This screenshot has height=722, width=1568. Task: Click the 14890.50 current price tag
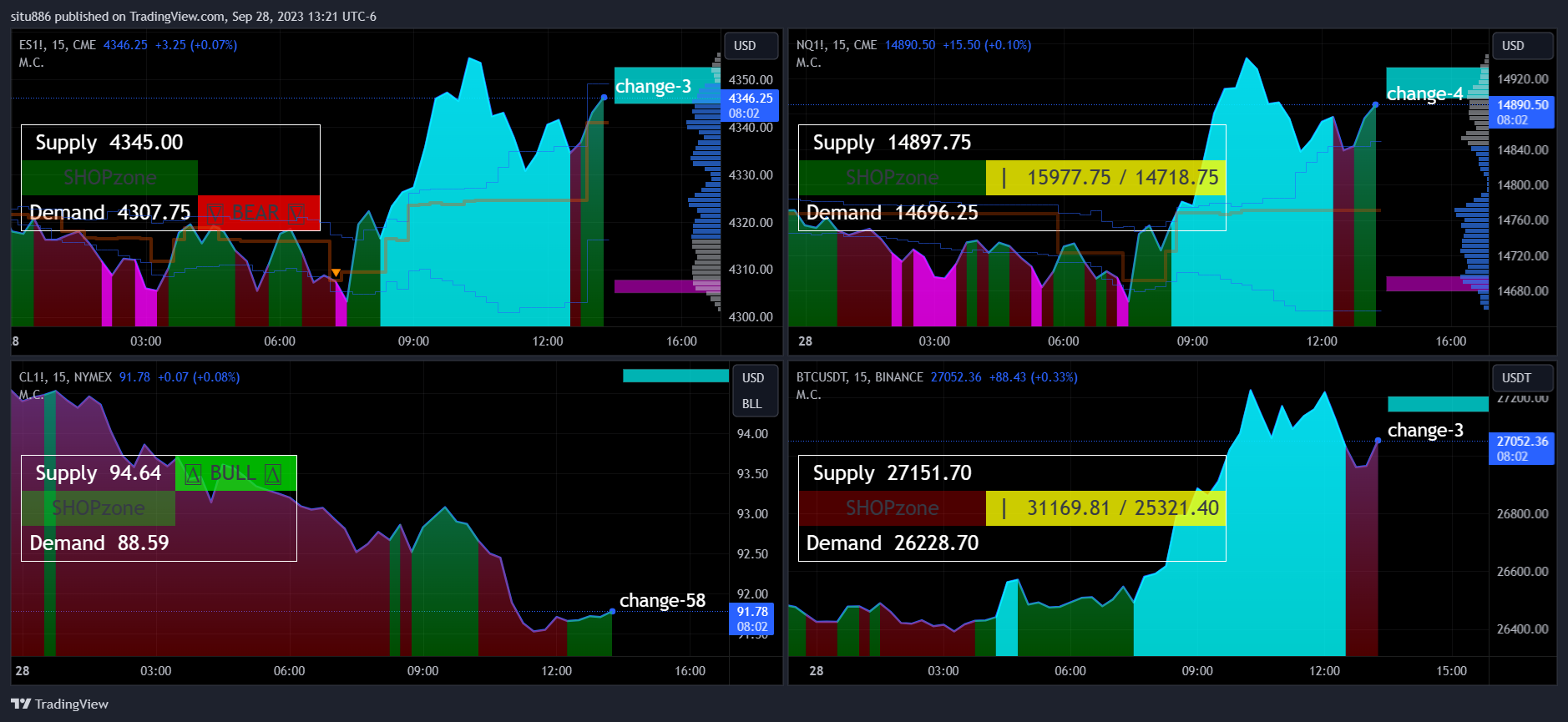[x=1522, y=112]
